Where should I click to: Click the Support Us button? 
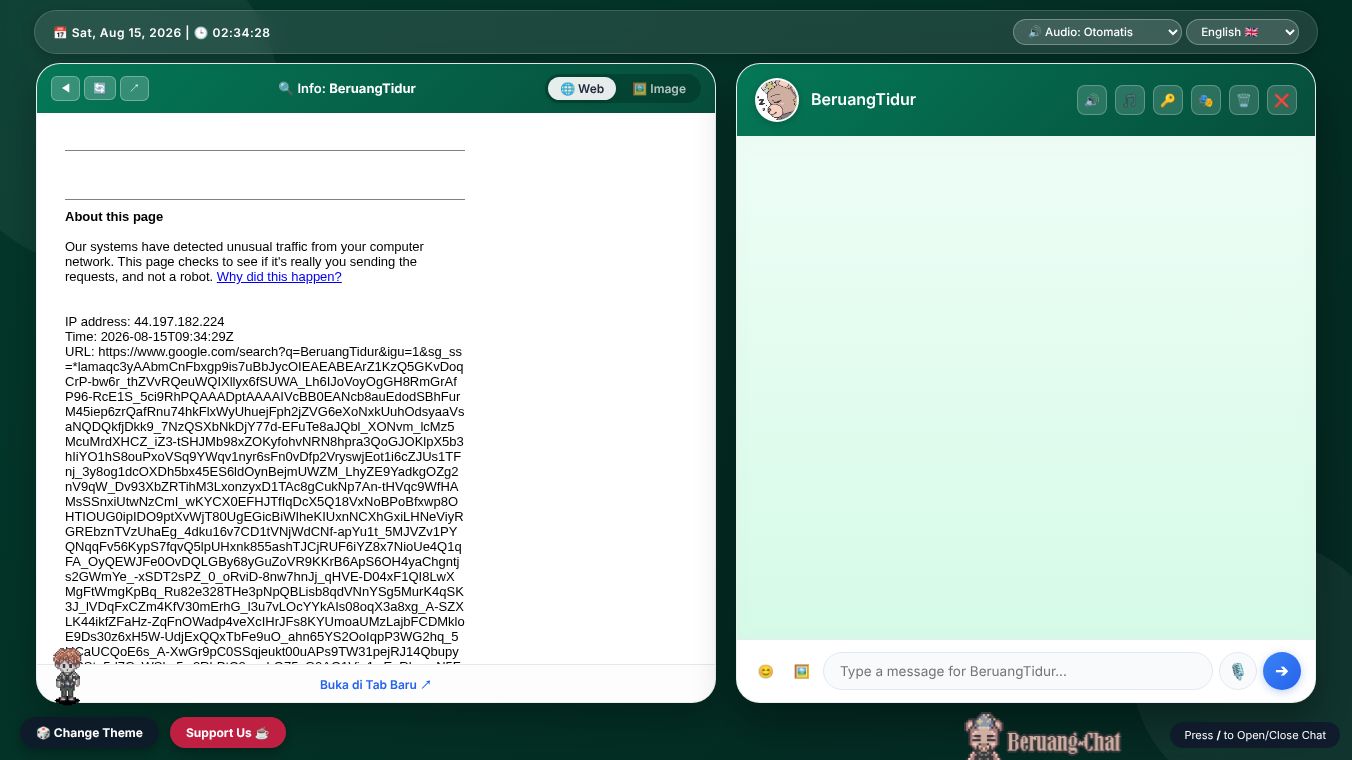(228, 733)
